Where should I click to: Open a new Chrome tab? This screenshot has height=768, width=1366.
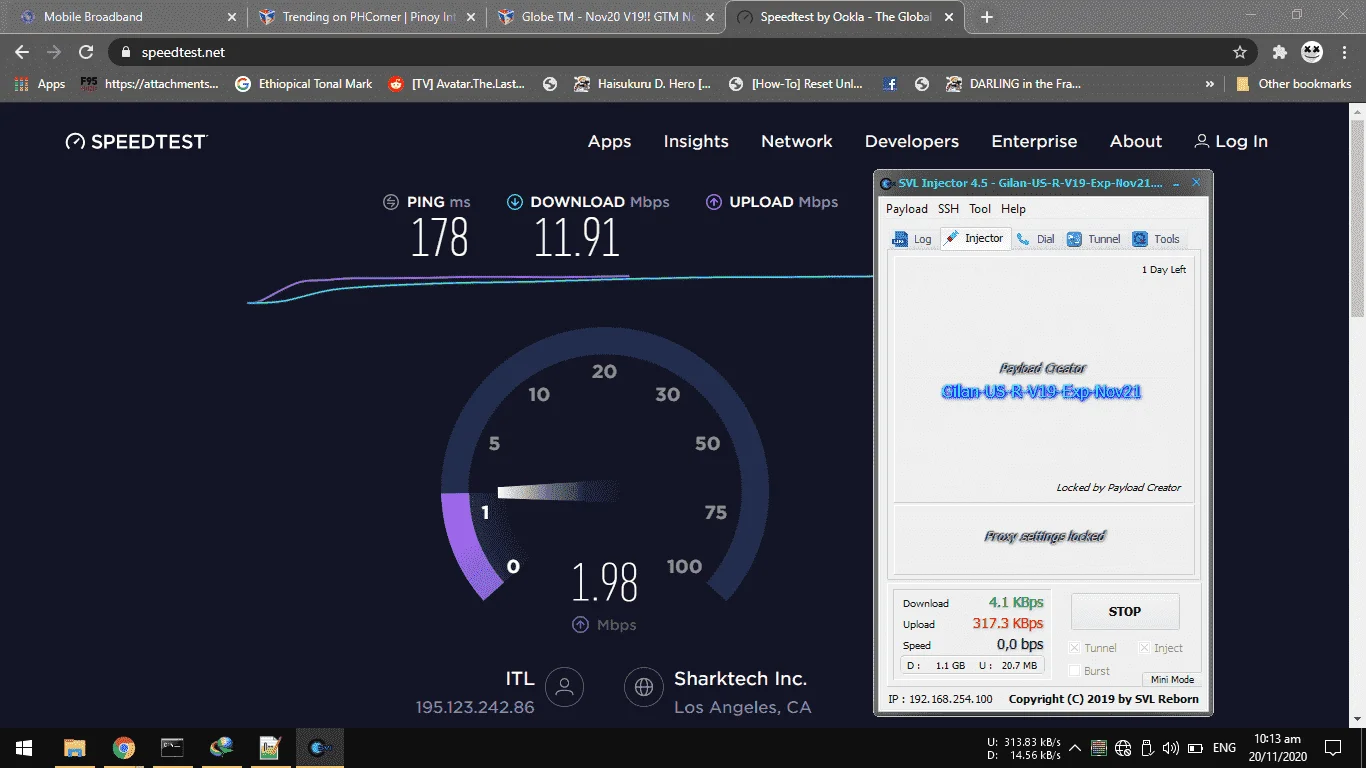point(987,17)
